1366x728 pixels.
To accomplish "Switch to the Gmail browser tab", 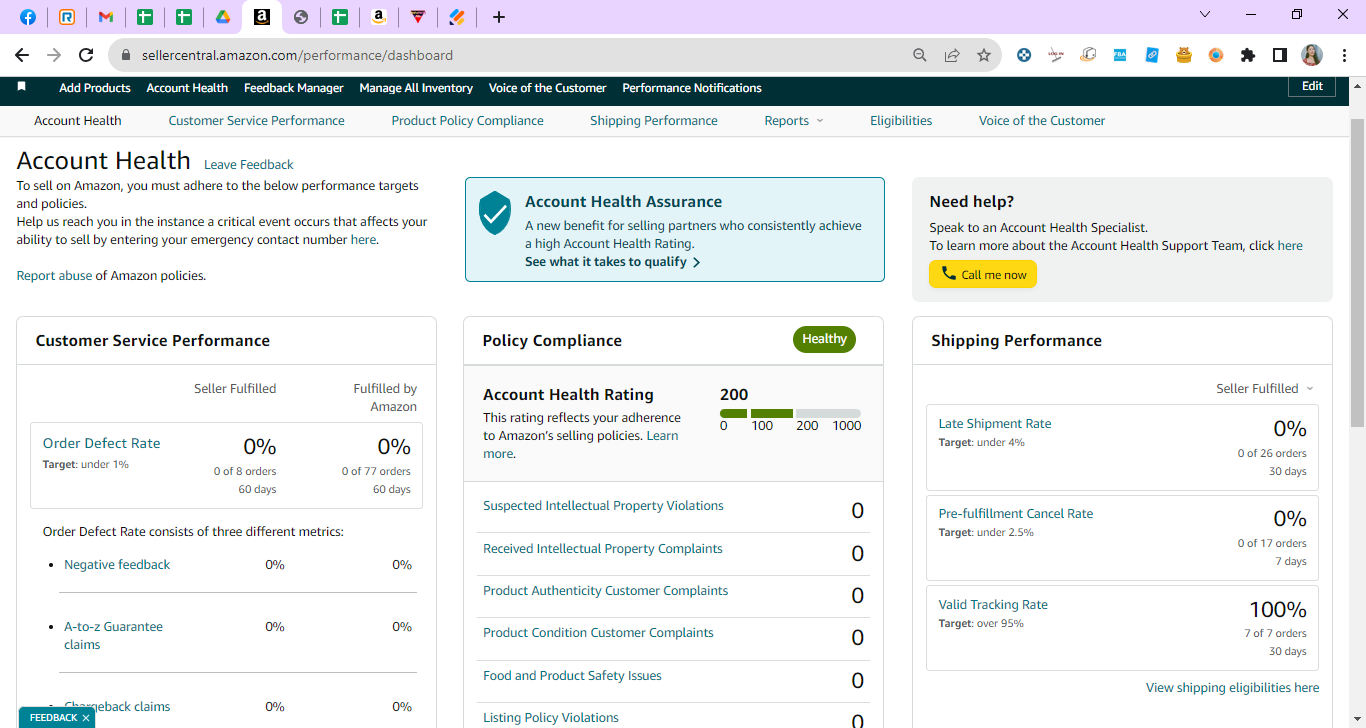I will (x=106, y=17).
